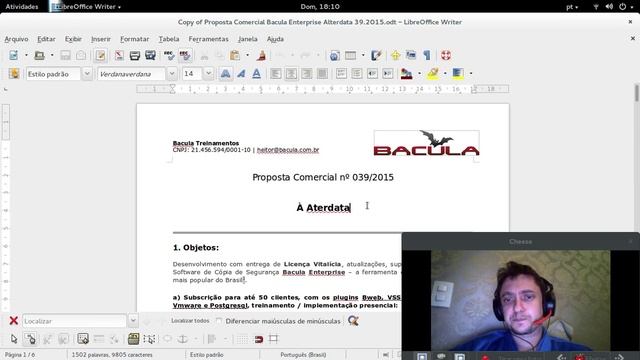Toggle Edit Mode on the standard toolbar
640x360 pixels.
tap(100, 55)
